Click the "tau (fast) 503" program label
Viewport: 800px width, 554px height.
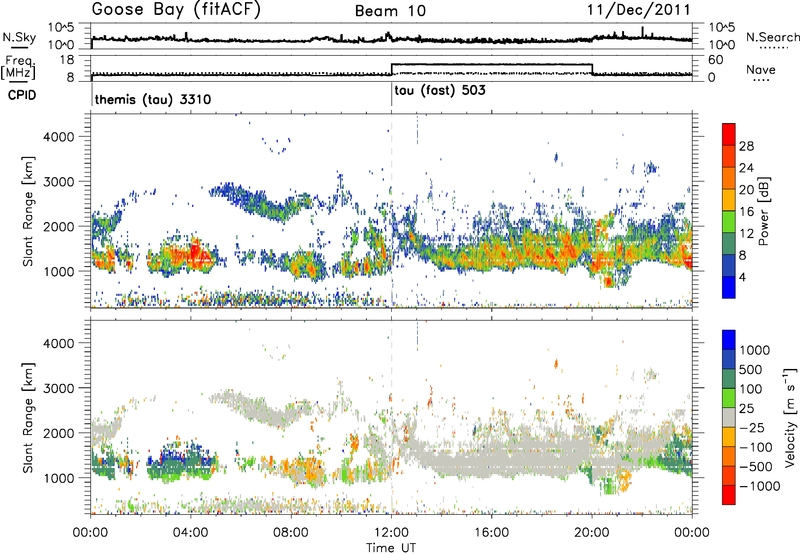pyautogui.click(x=440, y=91)
